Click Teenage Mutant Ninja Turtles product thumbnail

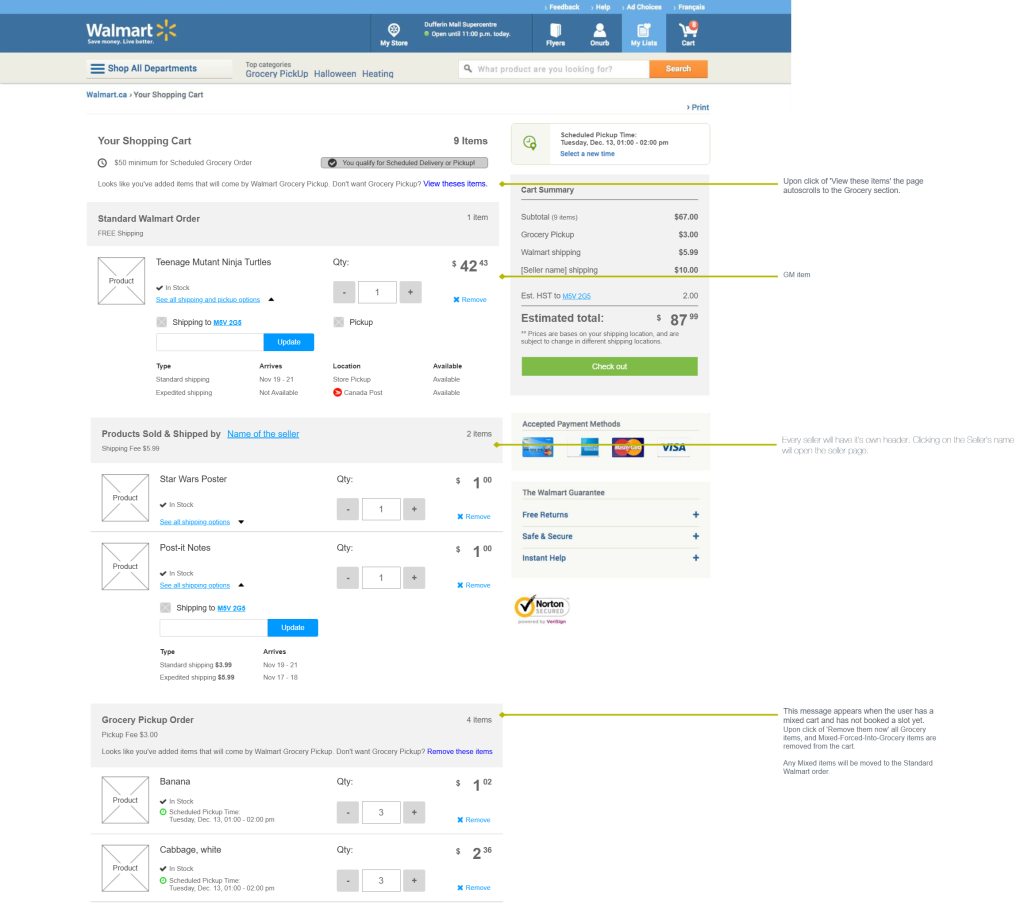(x=121, y=281)
